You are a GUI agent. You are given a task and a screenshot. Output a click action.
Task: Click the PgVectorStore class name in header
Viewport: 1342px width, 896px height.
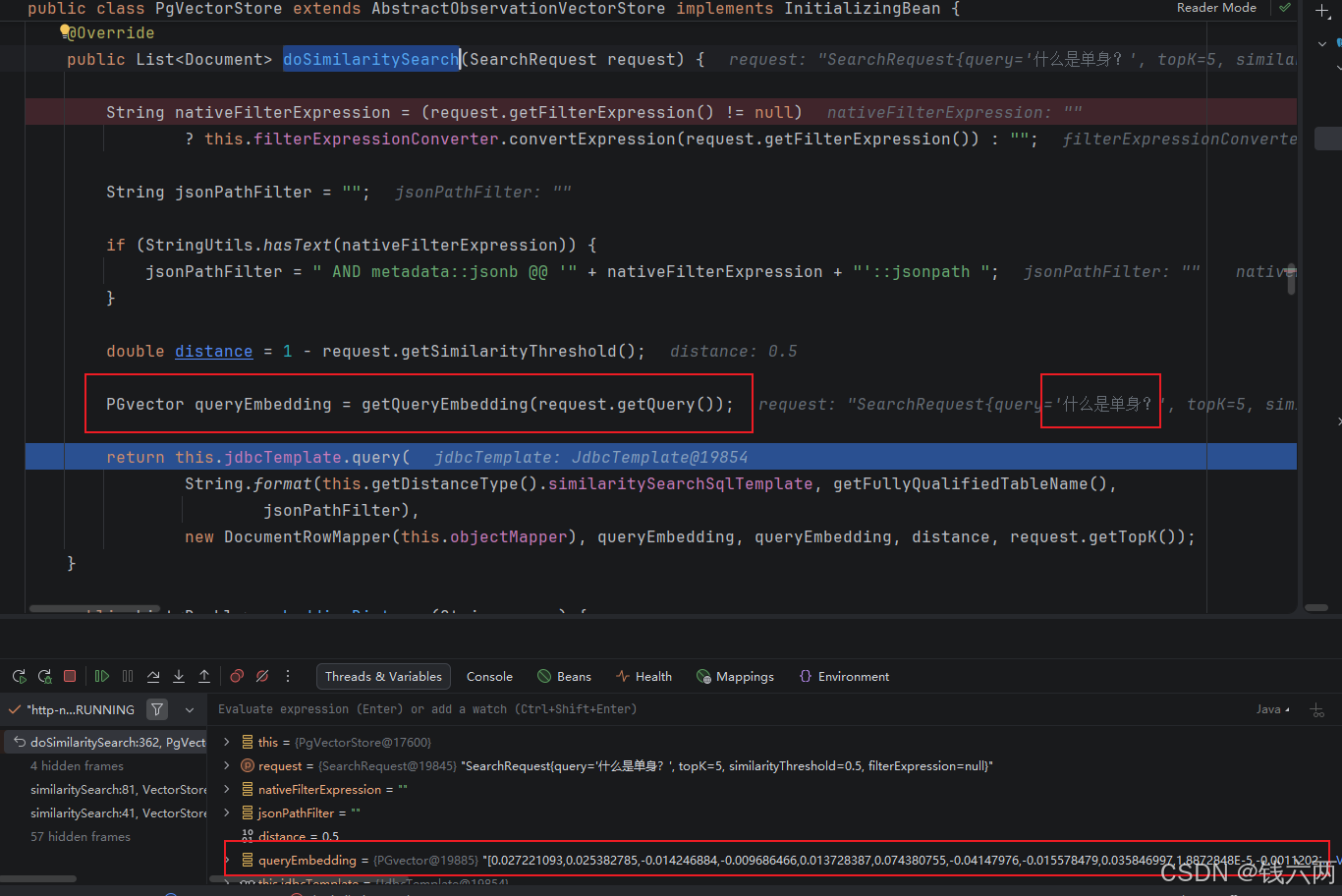click(x=218, y=8)
